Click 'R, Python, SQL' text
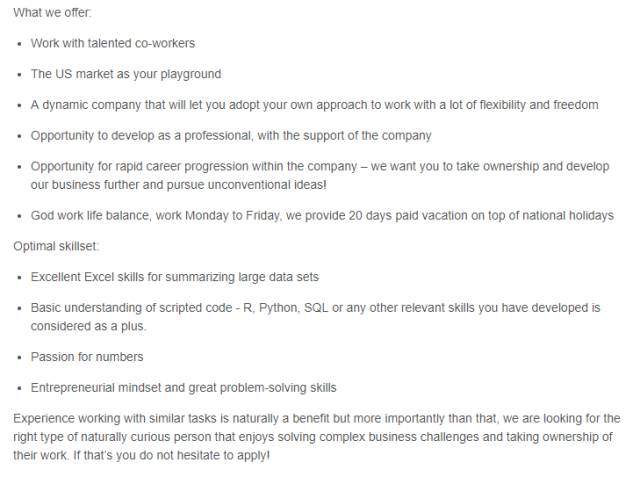640x477 pixels. point(286,308)
